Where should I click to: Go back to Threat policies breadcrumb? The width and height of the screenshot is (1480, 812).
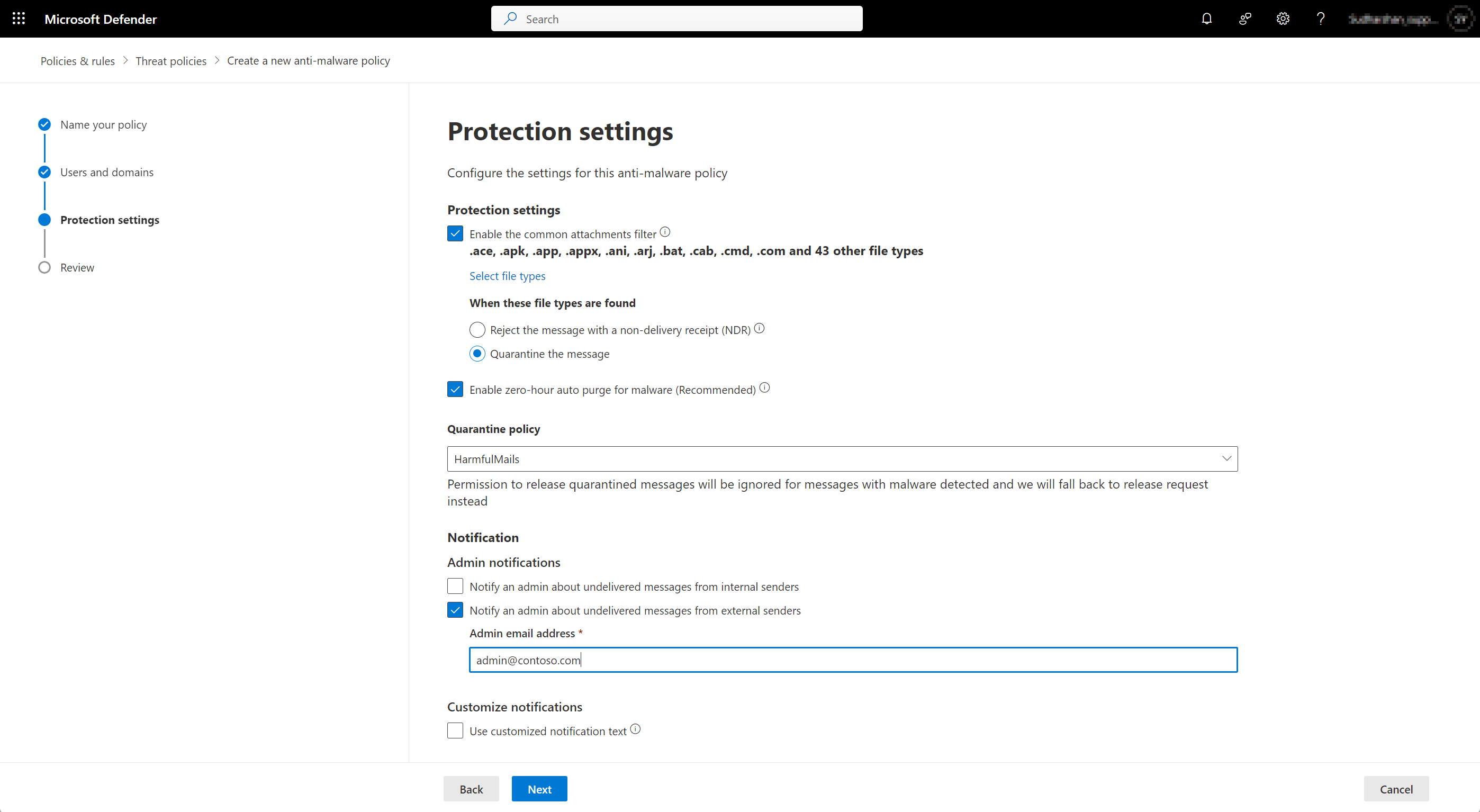(x=170, y=60)
